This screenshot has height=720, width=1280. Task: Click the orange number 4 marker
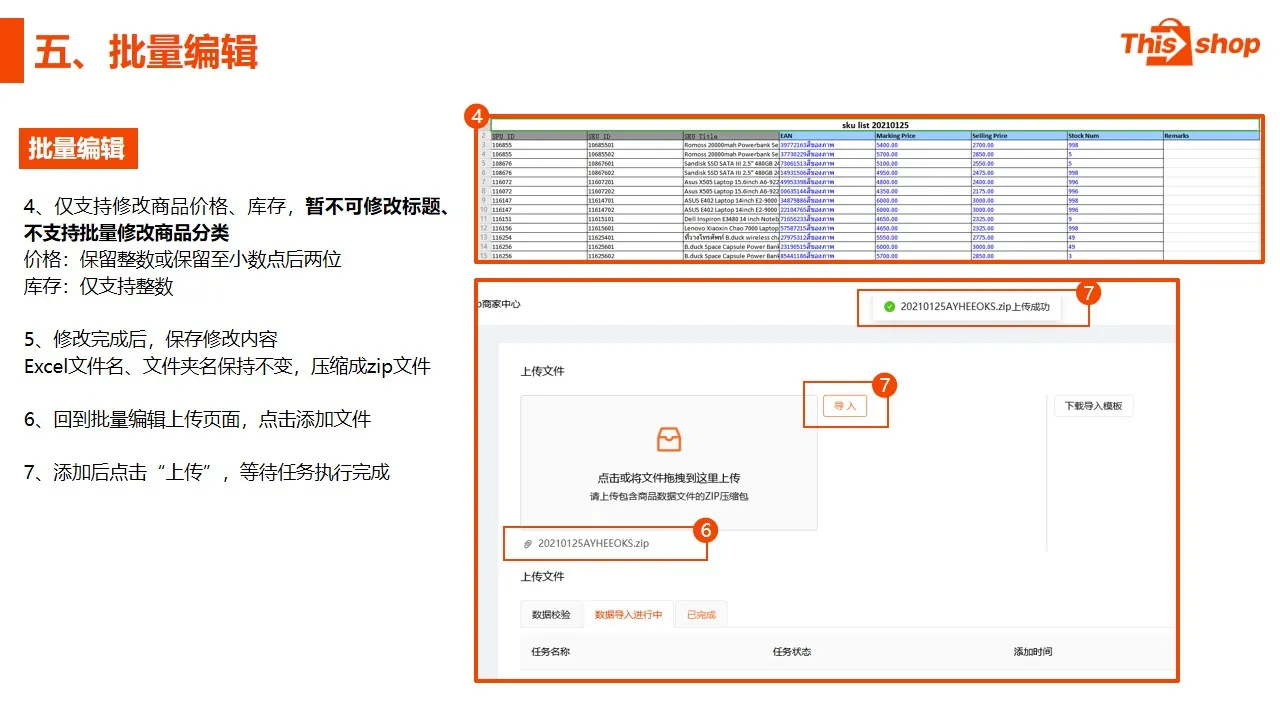click(x=479, y=116)
